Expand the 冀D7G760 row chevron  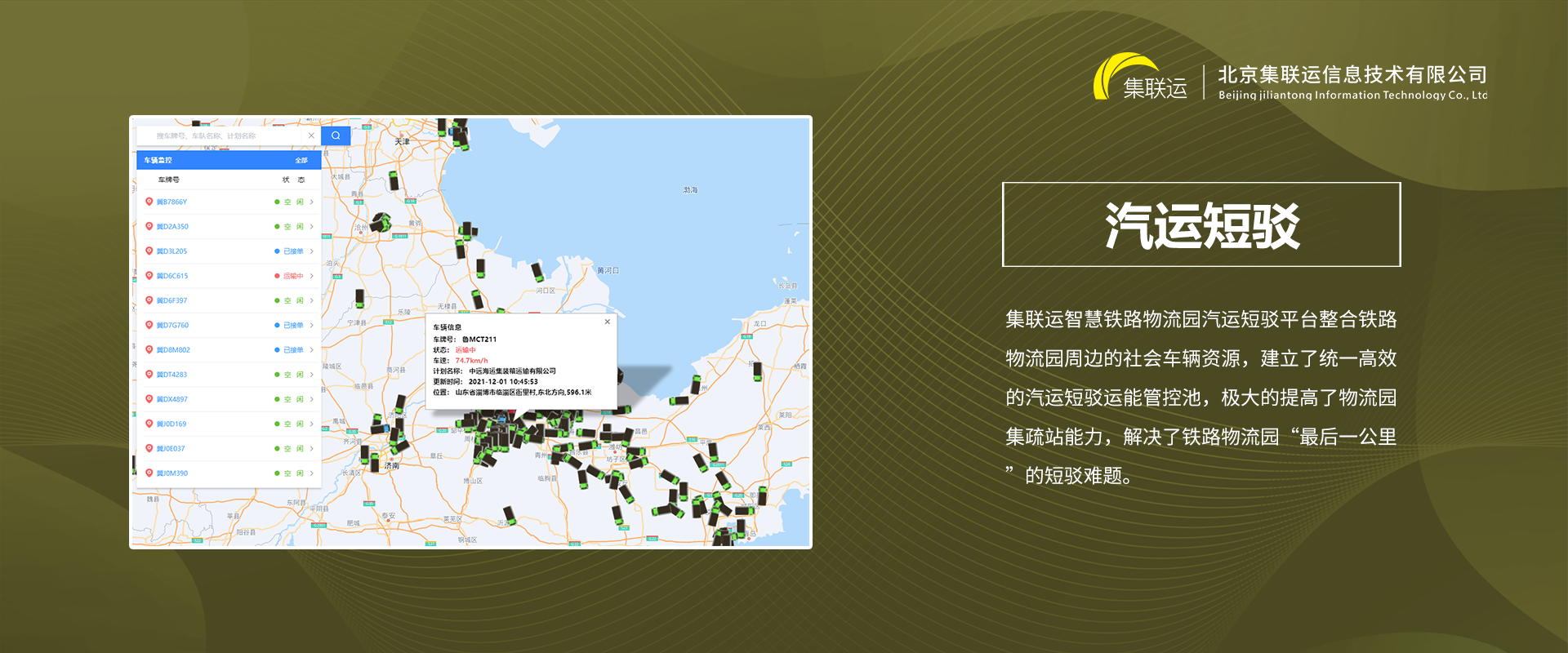(x=312, y=325)
